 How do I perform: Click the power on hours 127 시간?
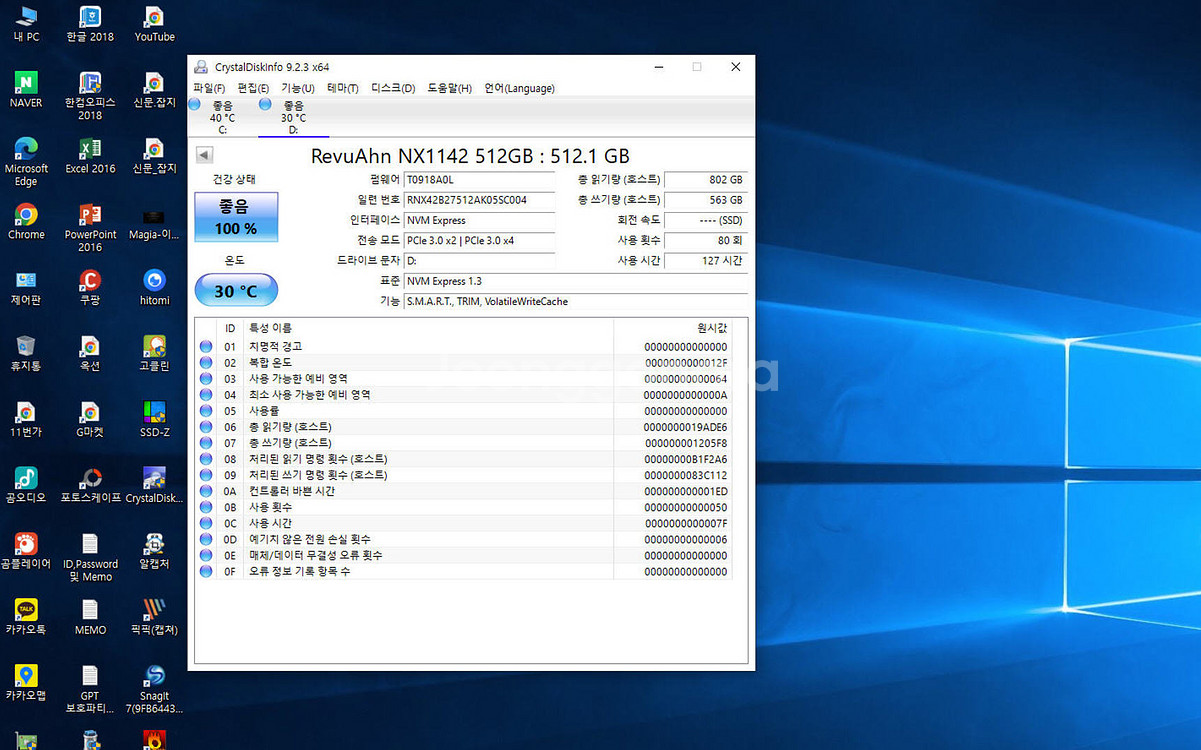point(706,261)
